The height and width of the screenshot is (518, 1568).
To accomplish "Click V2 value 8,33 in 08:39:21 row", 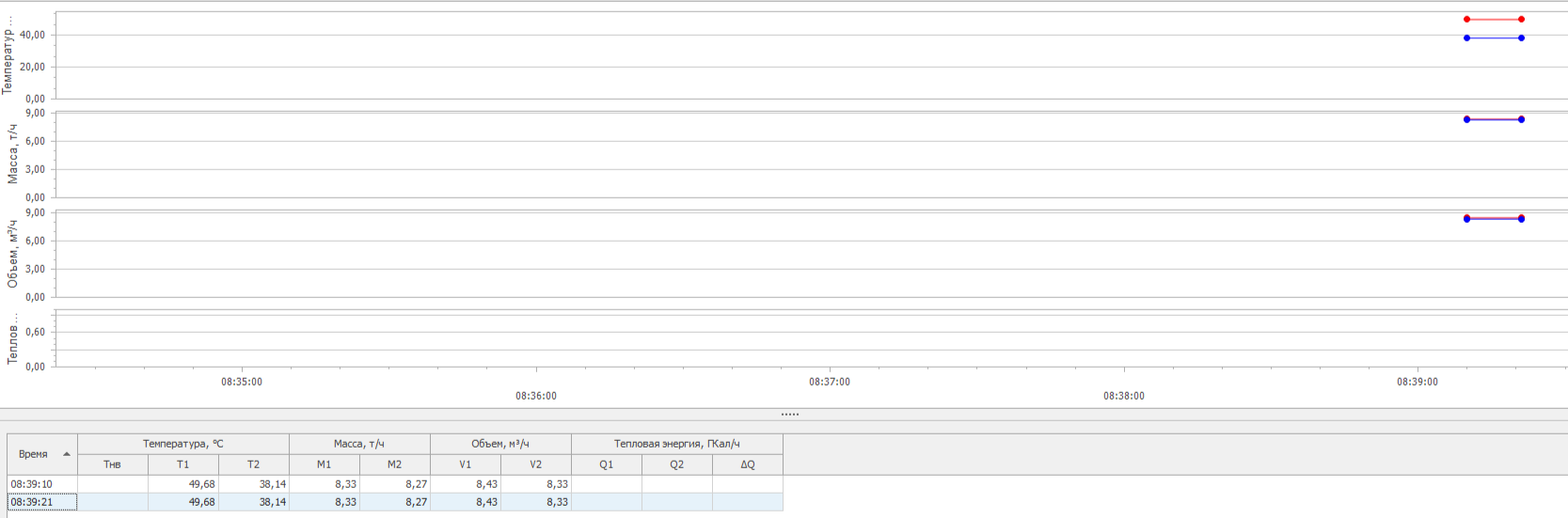I will click(x=536, y=502).
